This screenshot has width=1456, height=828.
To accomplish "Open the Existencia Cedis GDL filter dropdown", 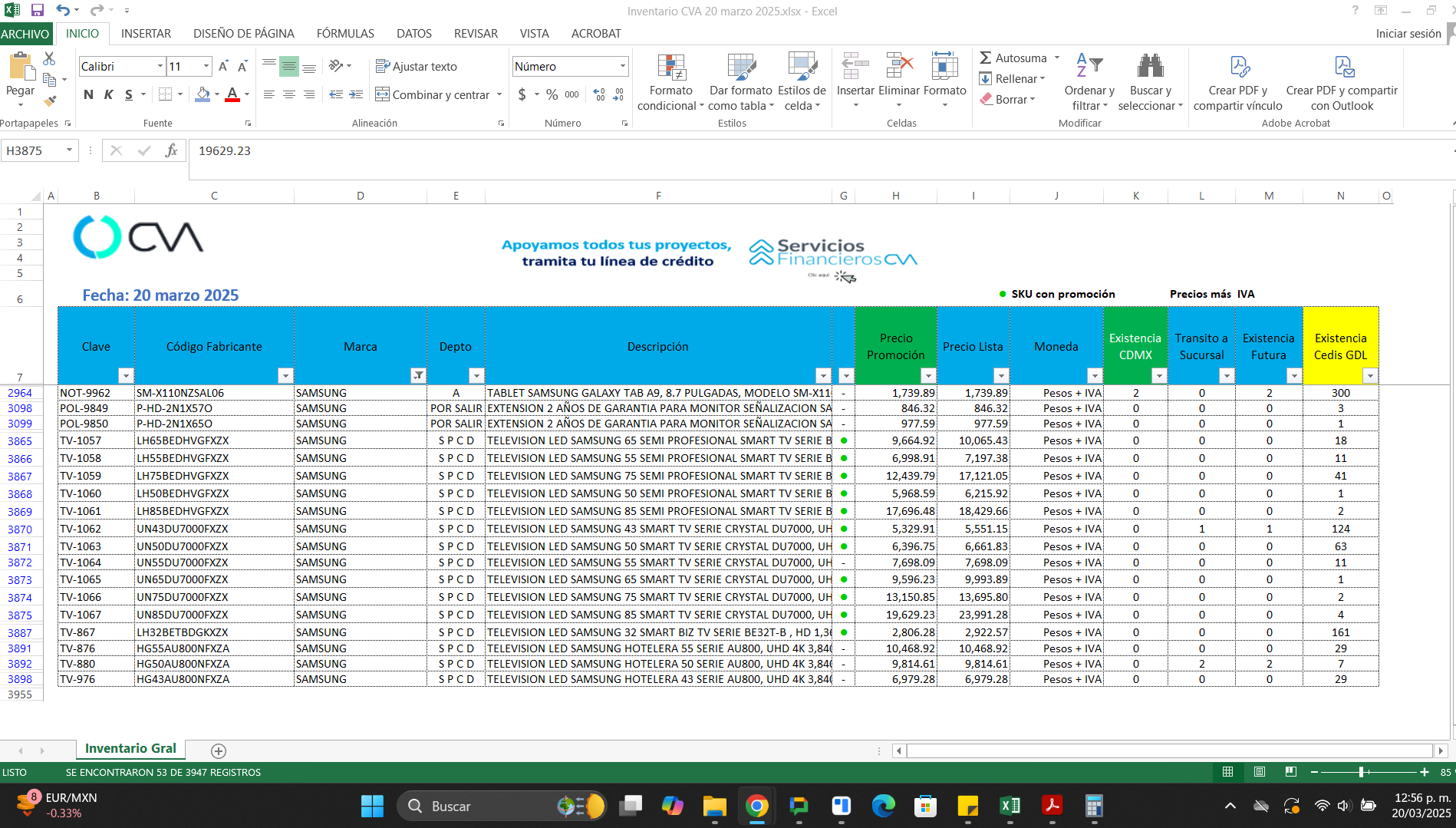I will point(1369,375).
